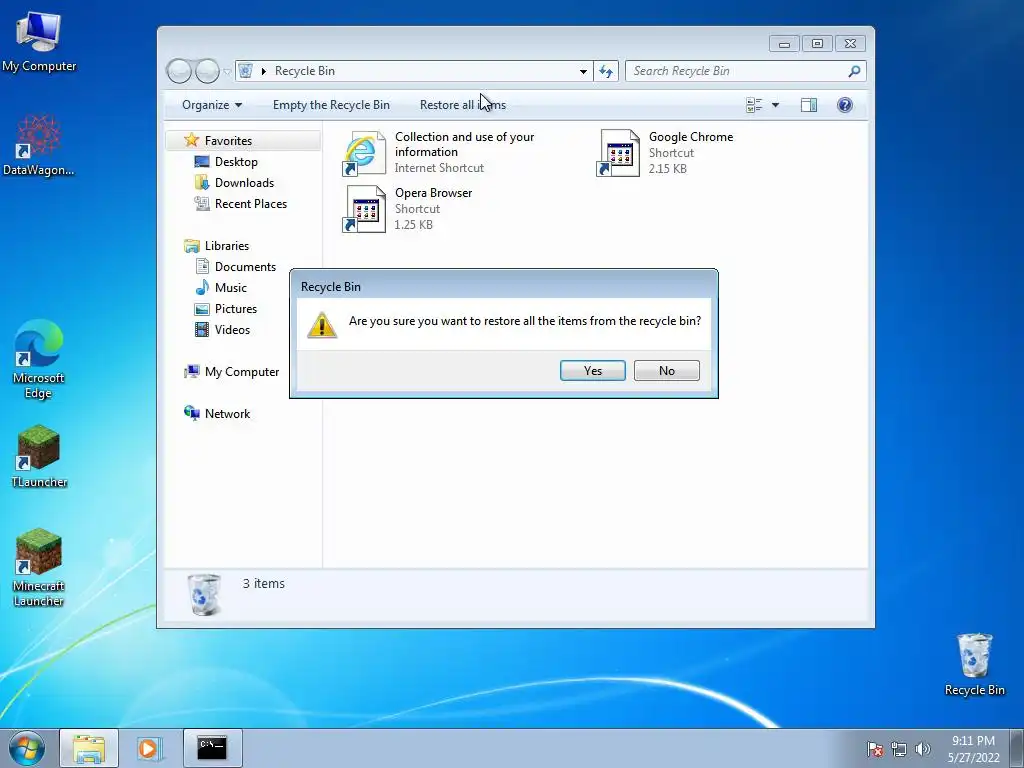This screenshot has height=768, width=1024.
Task: Click the Show desktop strip beside the clock
Action: (x=1017, y=748)
